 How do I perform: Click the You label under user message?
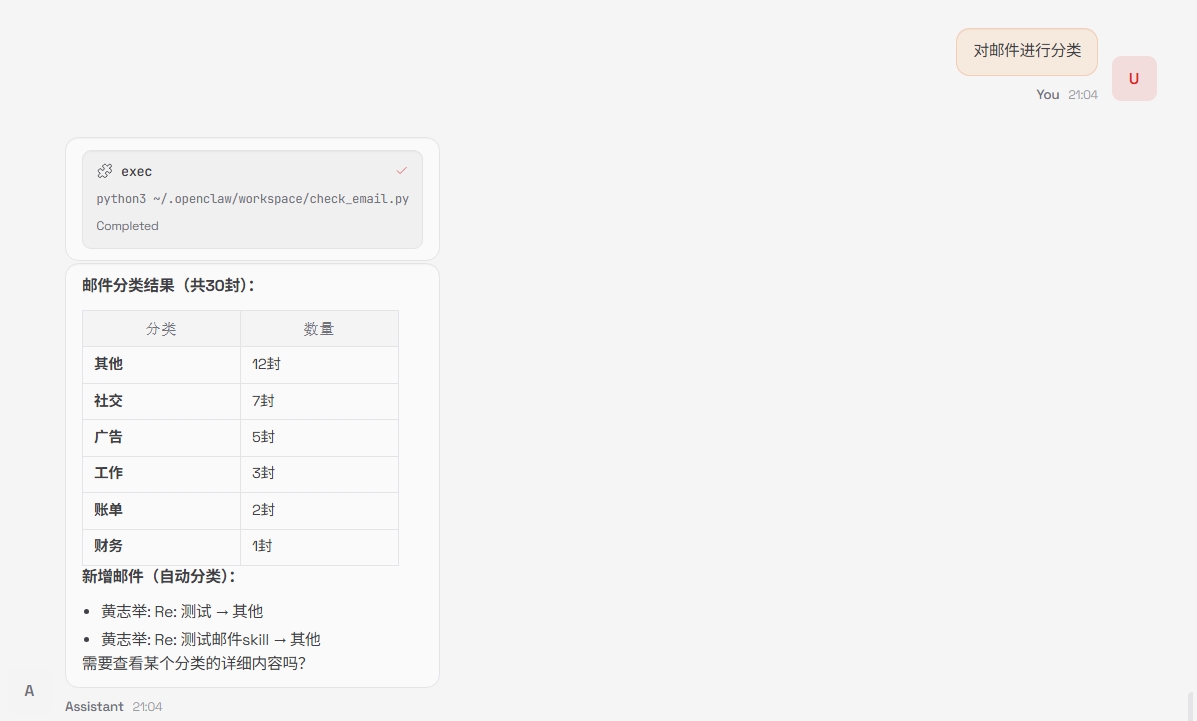click(1047, 94)
